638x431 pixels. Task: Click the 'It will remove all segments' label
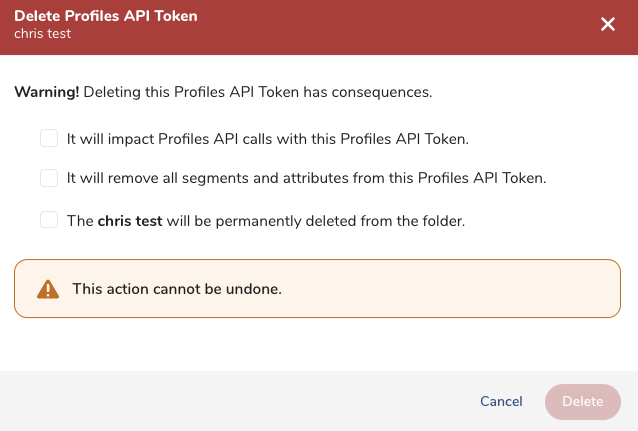tap(306, 178)
